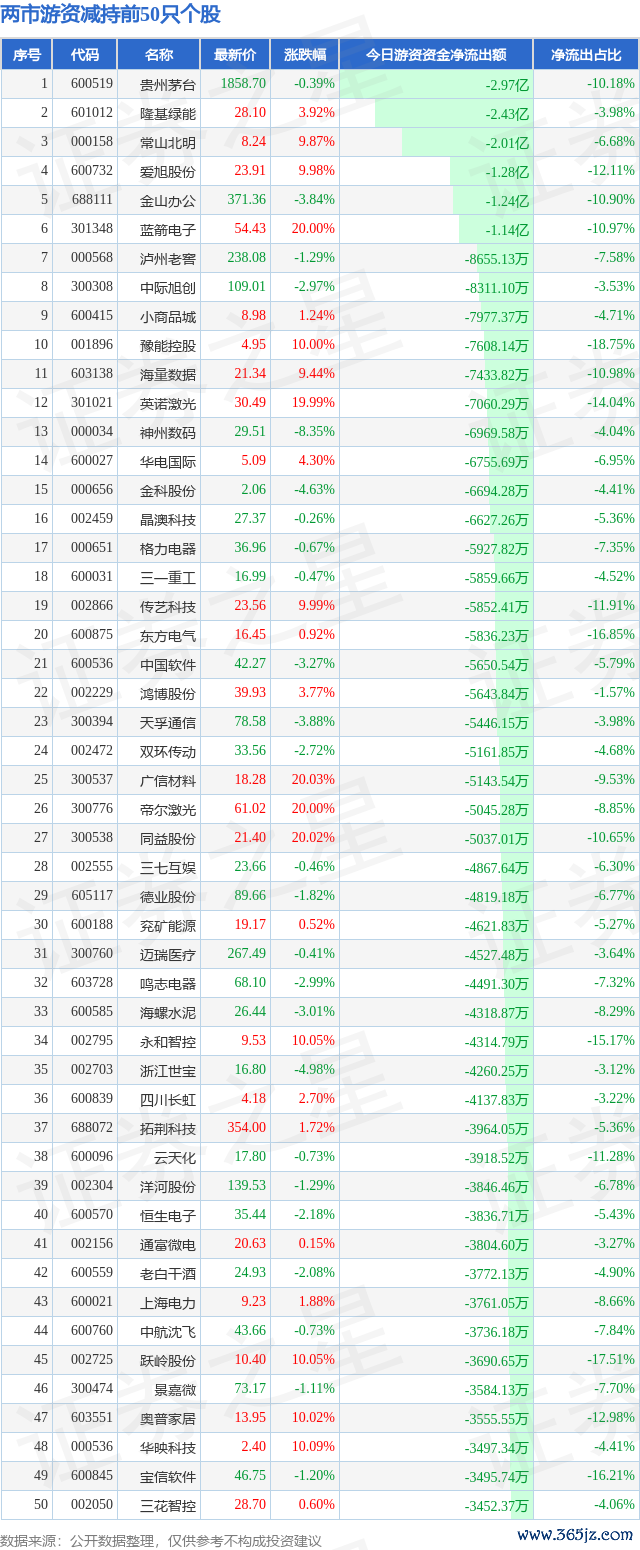
Task: Select stock name 鸣志电器
Action: coord(168,983)
